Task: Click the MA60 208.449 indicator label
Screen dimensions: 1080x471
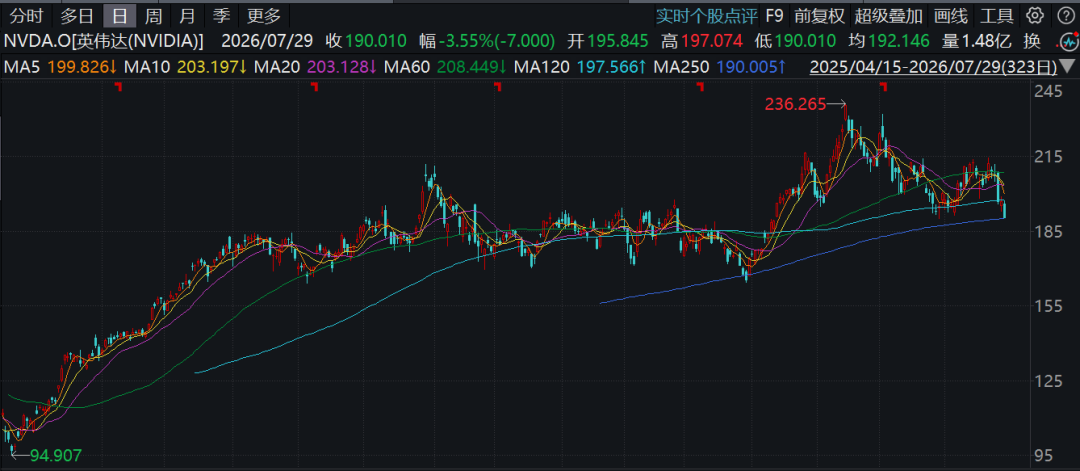Action: (x=446, y=67)
